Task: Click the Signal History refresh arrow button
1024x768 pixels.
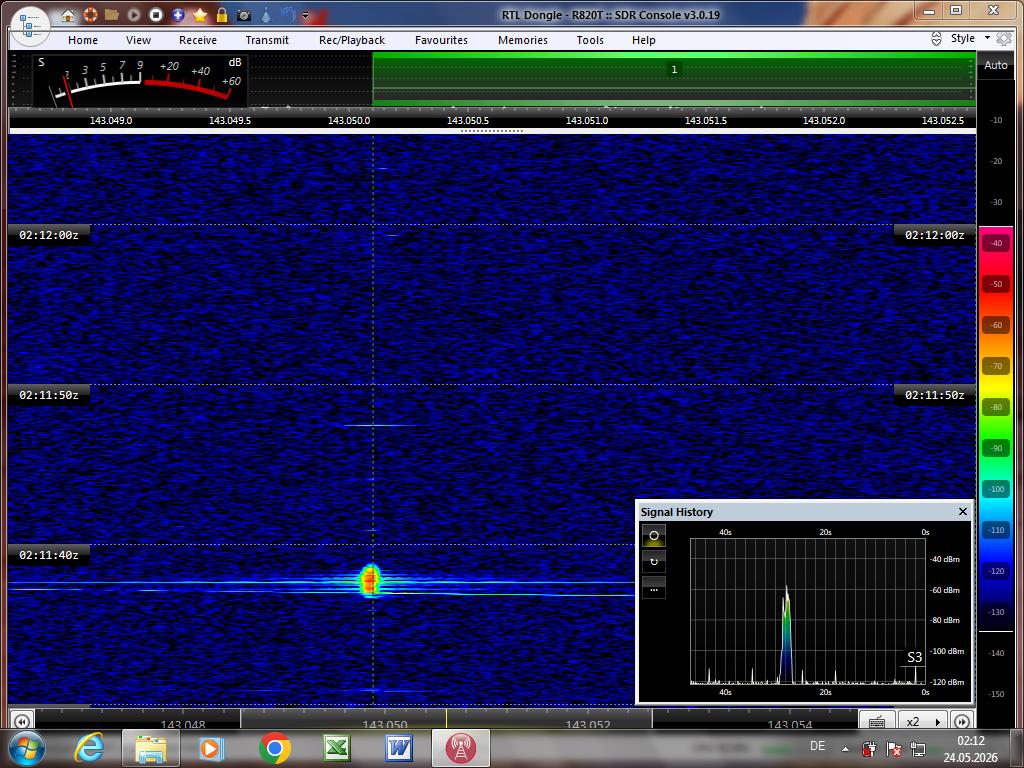Action: tap(654, 562)
